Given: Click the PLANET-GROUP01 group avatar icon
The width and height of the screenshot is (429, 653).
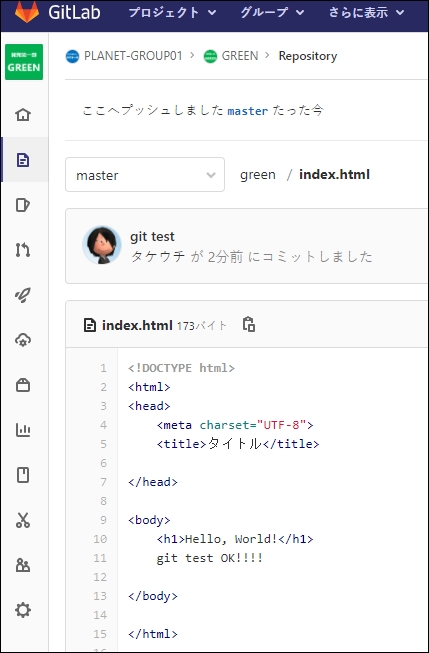Looking at the screenshot, I should [72, 56].
